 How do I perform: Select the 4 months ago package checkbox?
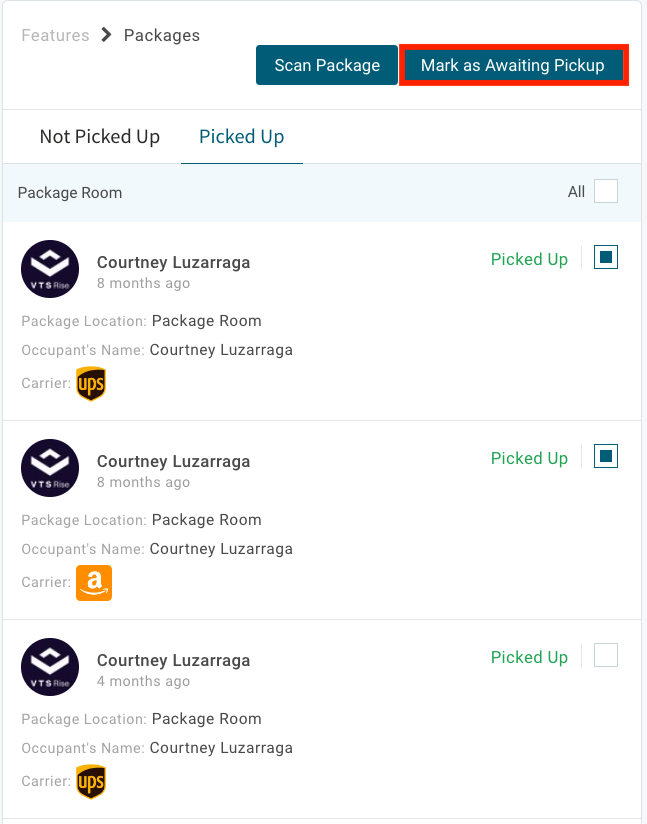606,656
